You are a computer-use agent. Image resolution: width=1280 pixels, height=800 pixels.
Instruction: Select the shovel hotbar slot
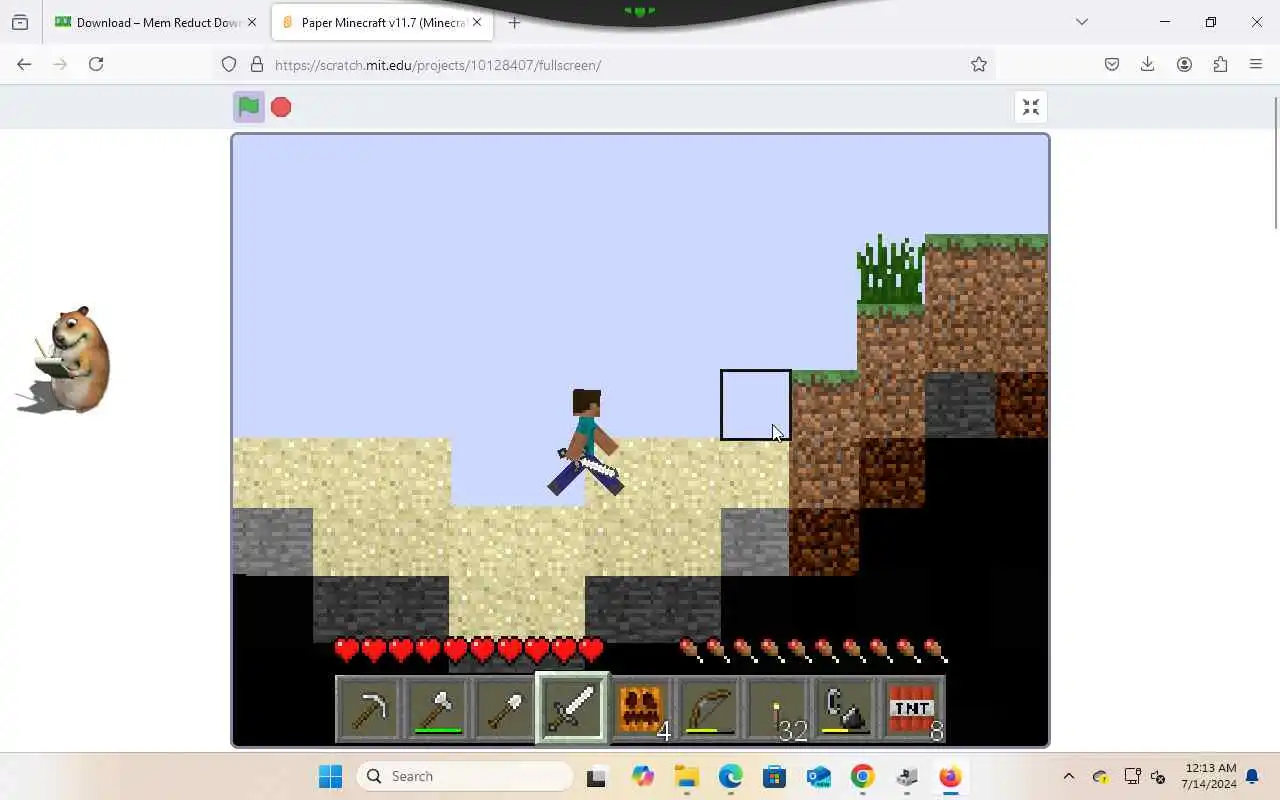(504, 709)
